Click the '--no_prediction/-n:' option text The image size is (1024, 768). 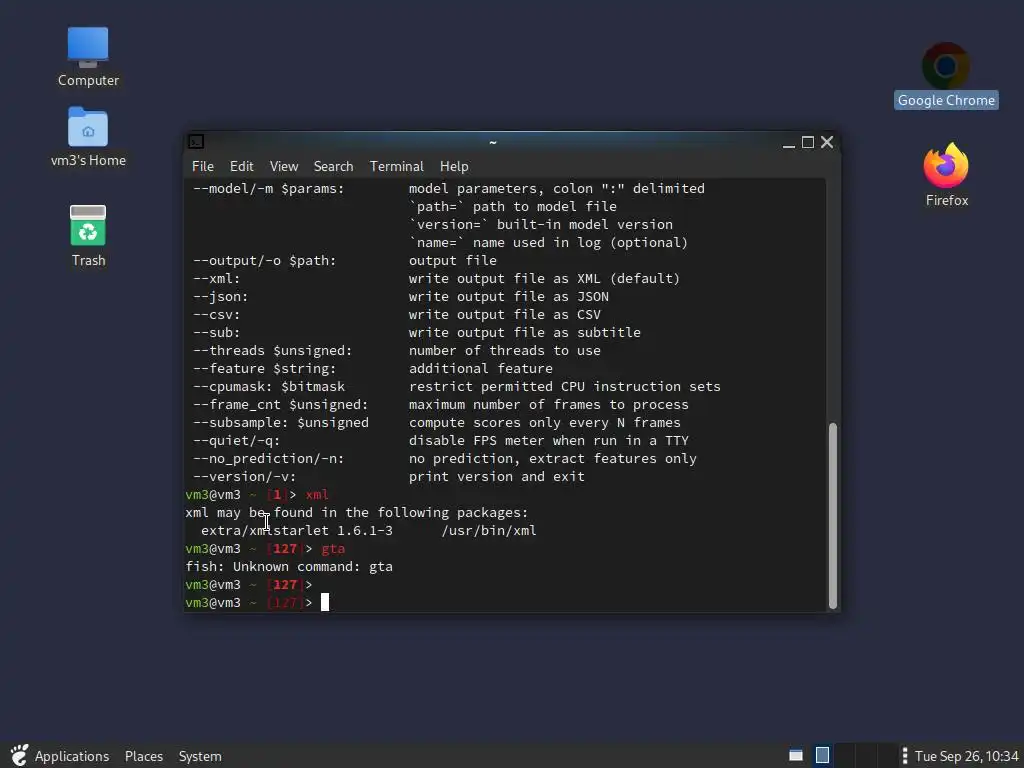tap(268, 458)
